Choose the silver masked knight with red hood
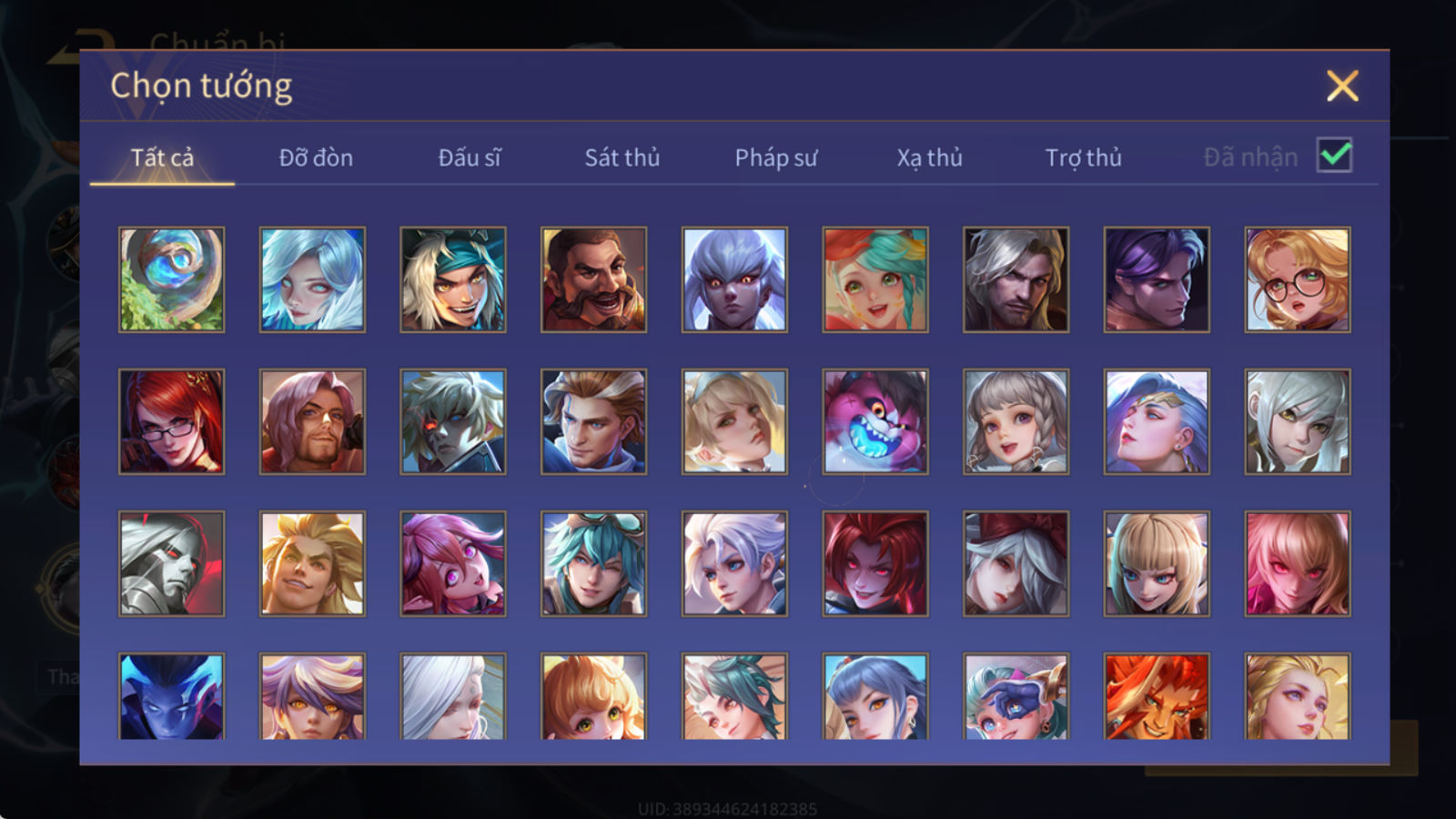Screen dimensions: 1456x819 pyautogui.click(x=171, y=563)
